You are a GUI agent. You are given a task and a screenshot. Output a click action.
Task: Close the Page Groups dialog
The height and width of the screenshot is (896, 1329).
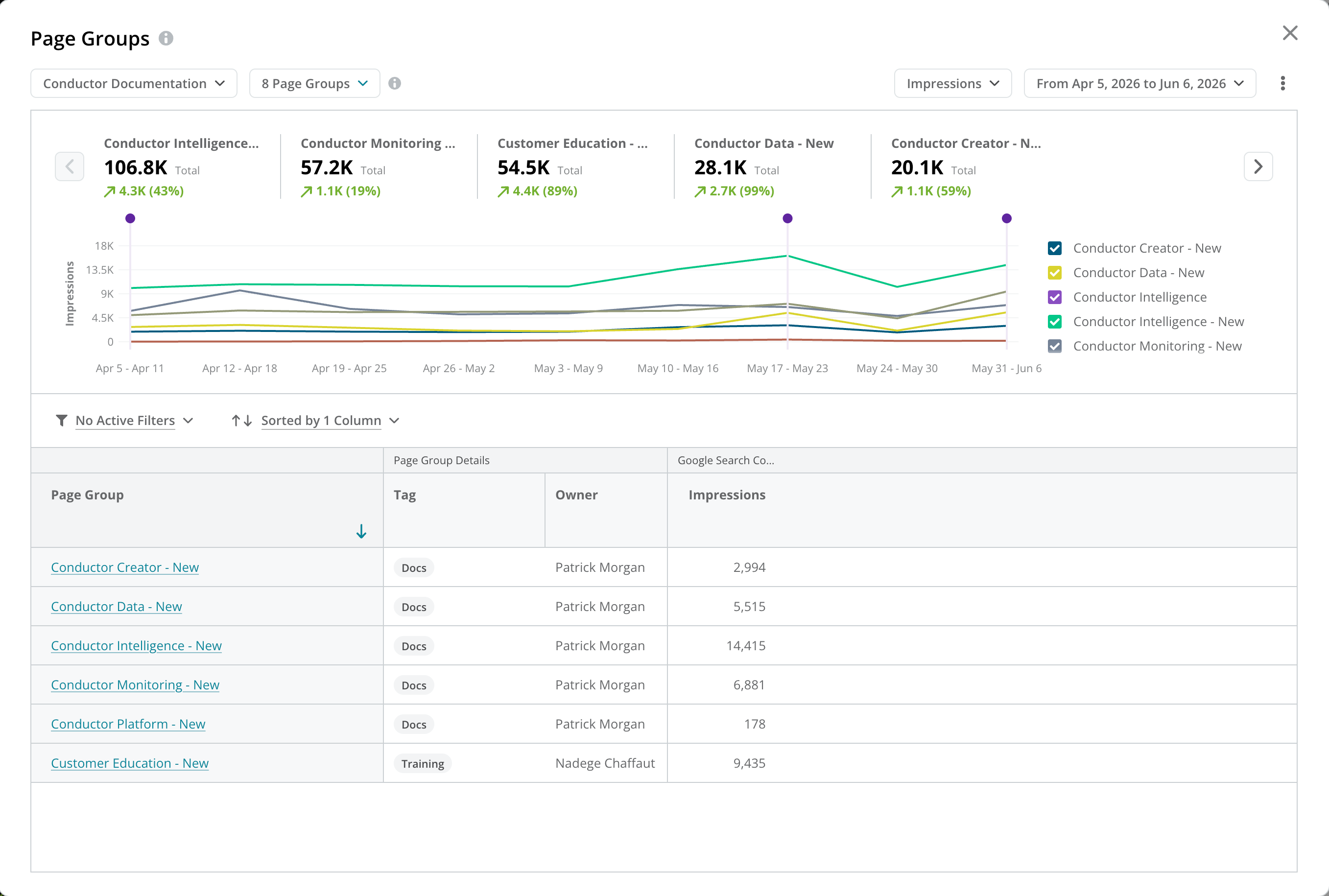point(1289,33)
